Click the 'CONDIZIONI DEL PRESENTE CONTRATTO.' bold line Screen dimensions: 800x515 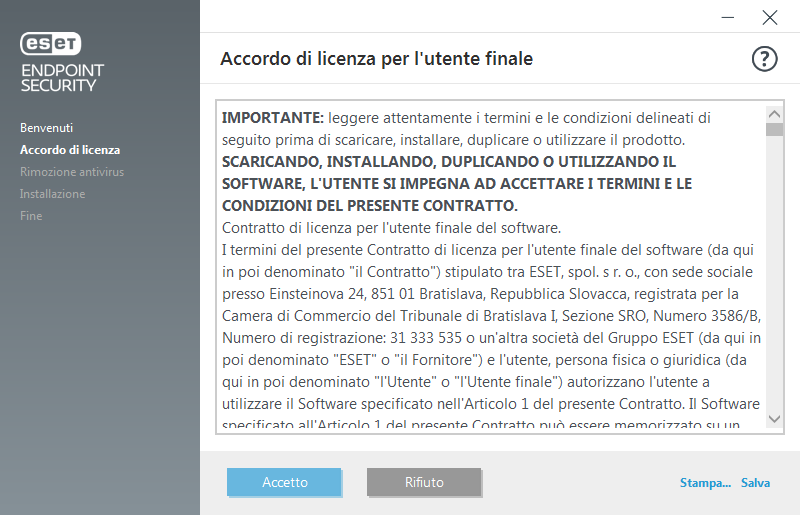(370, 206)
